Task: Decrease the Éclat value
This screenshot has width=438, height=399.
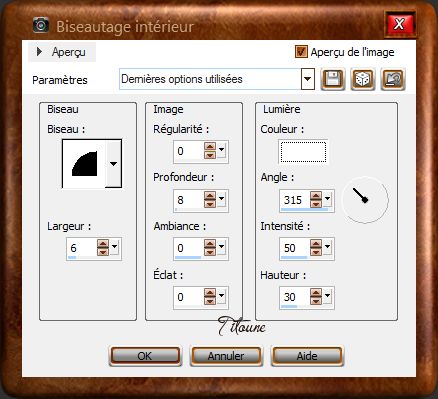Action: coord(210,301)
